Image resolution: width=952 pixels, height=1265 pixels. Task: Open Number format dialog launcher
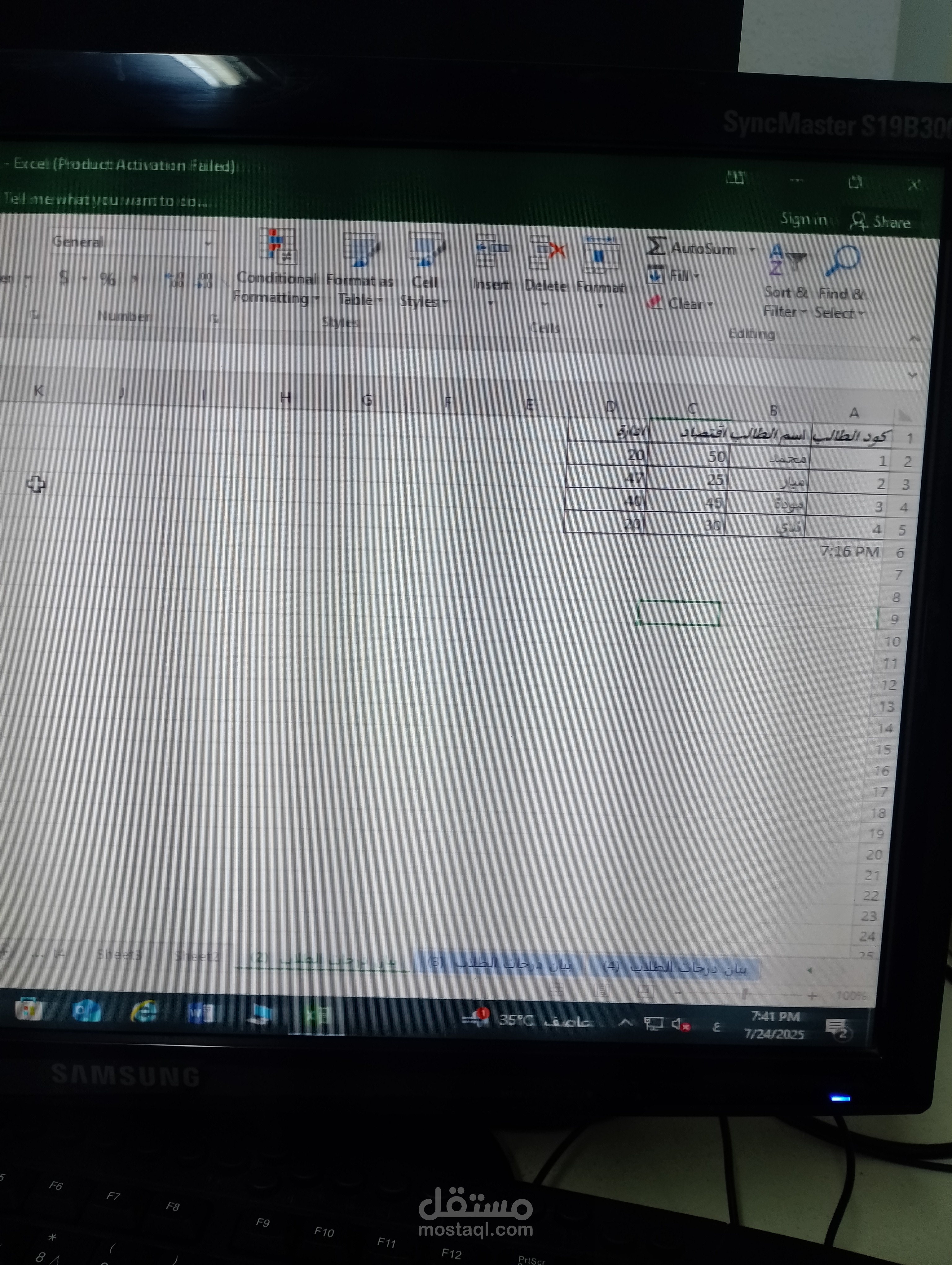tap(214, 319)
